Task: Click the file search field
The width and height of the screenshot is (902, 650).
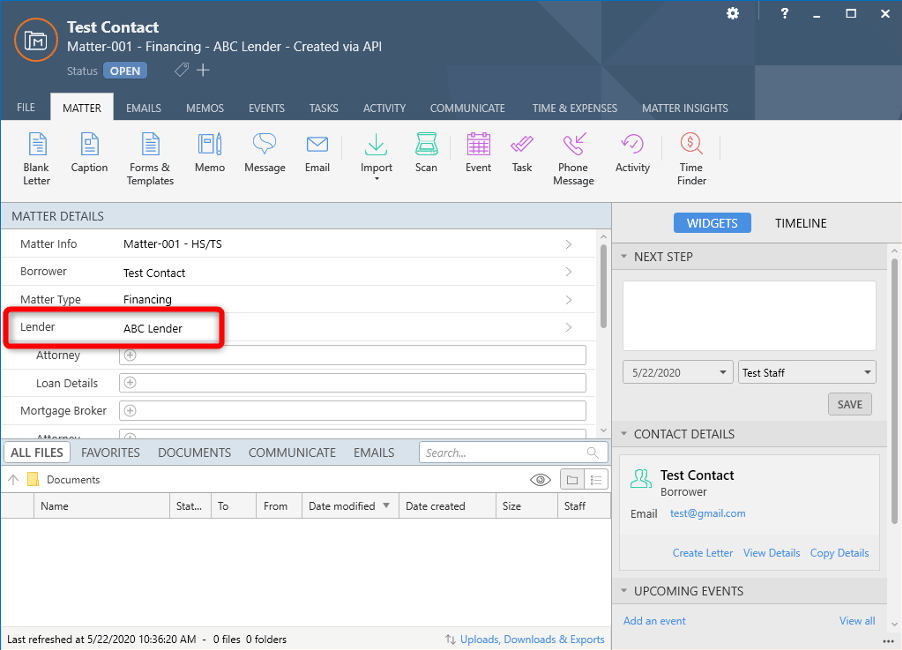Action: (513, 453)
